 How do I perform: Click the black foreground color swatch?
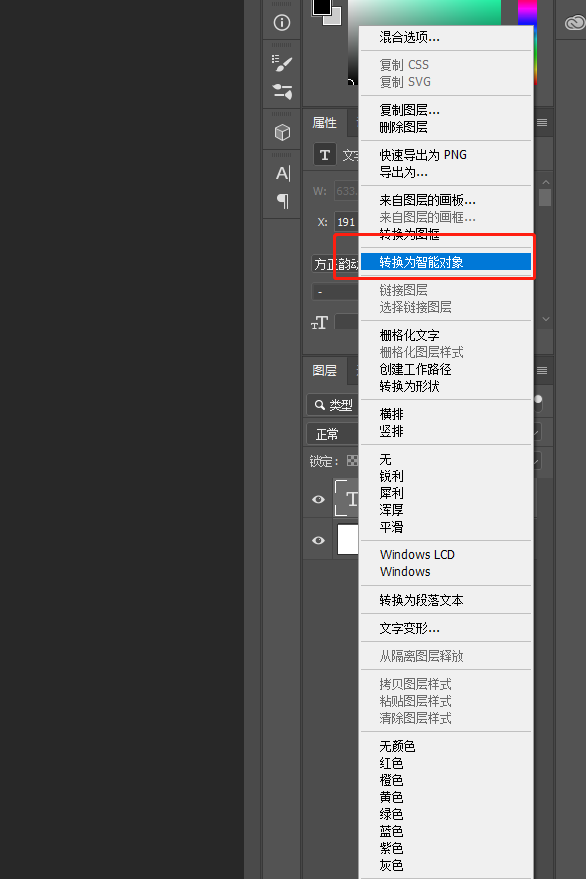tap(322, 6)
